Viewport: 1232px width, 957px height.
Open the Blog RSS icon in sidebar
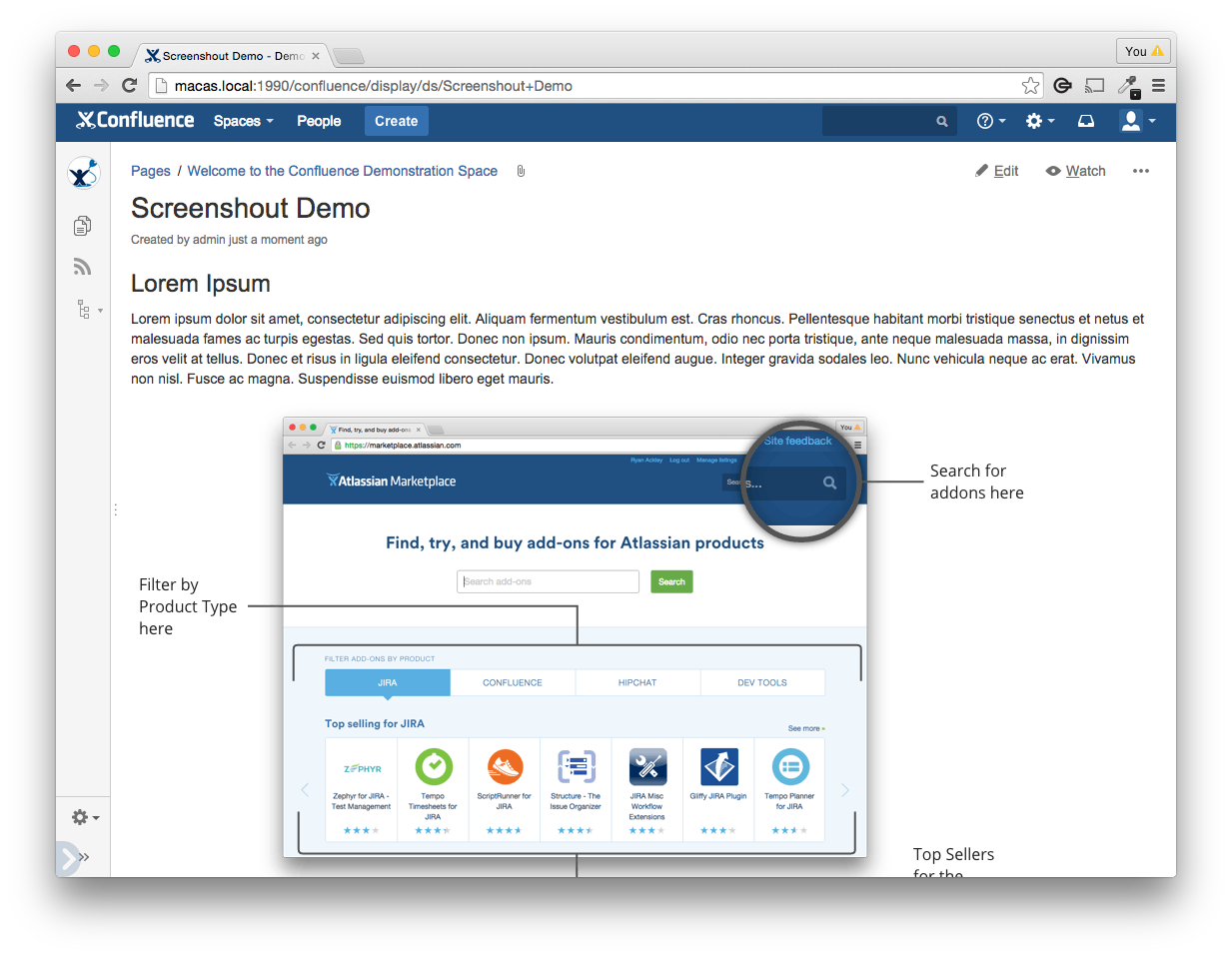(83, 267)
